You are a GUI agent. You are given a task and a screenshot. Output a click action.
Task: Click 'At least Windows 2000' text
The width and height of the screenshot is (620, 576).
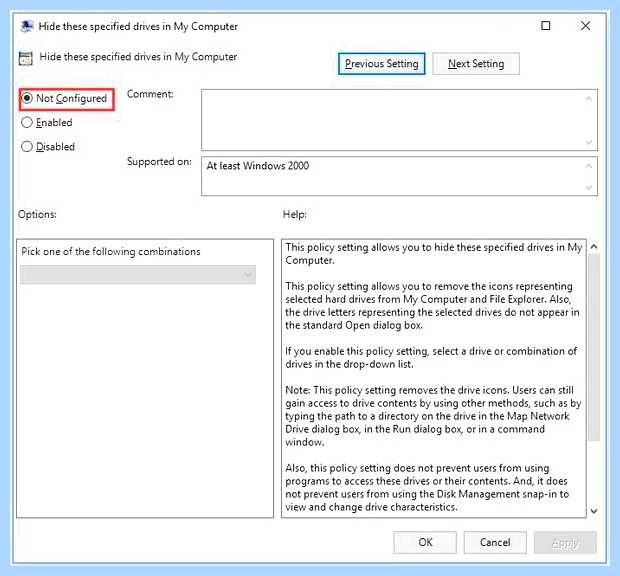(x=257, y=166)
